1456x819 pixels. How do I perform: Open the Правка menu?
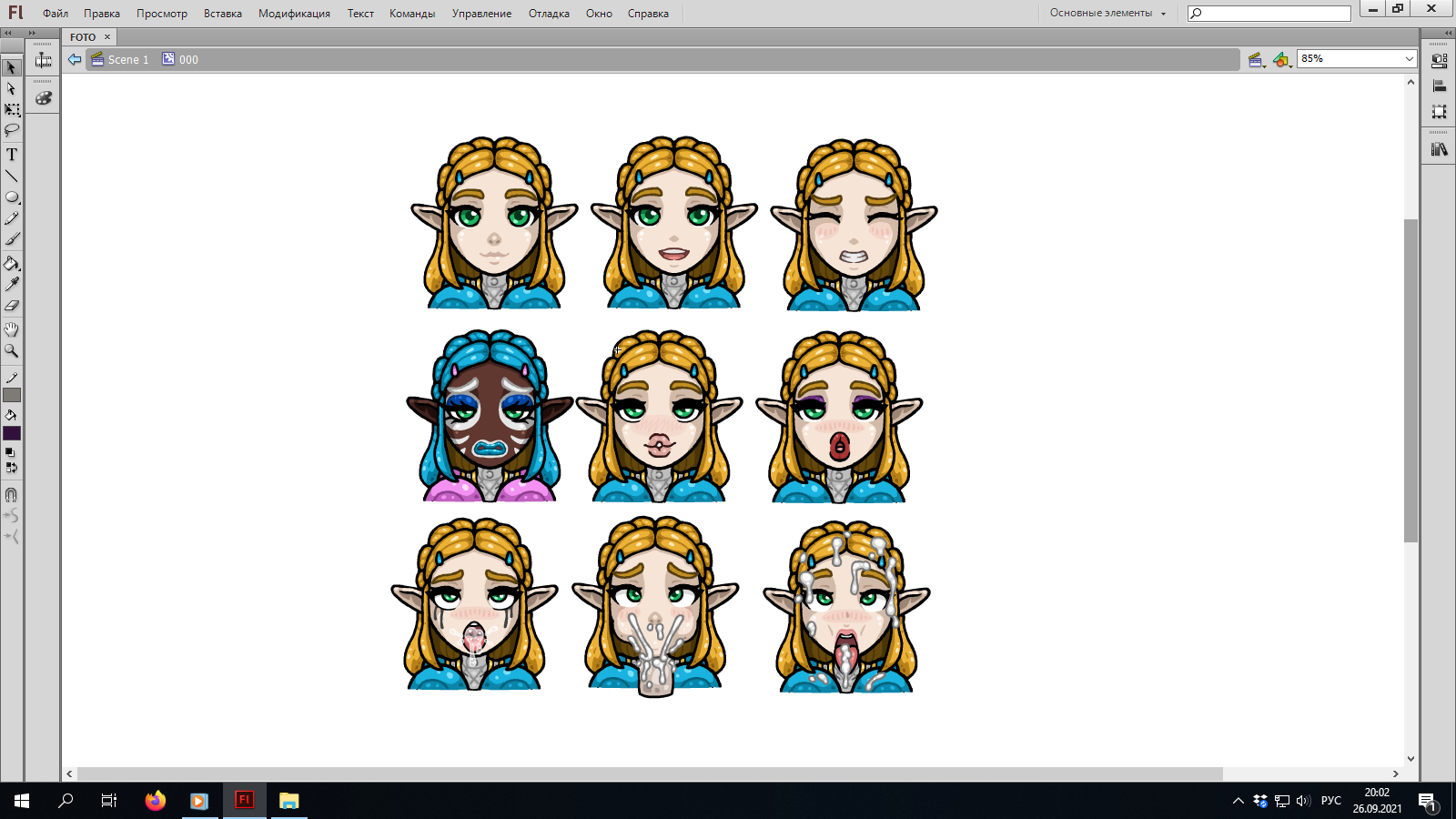pos(102,14)
